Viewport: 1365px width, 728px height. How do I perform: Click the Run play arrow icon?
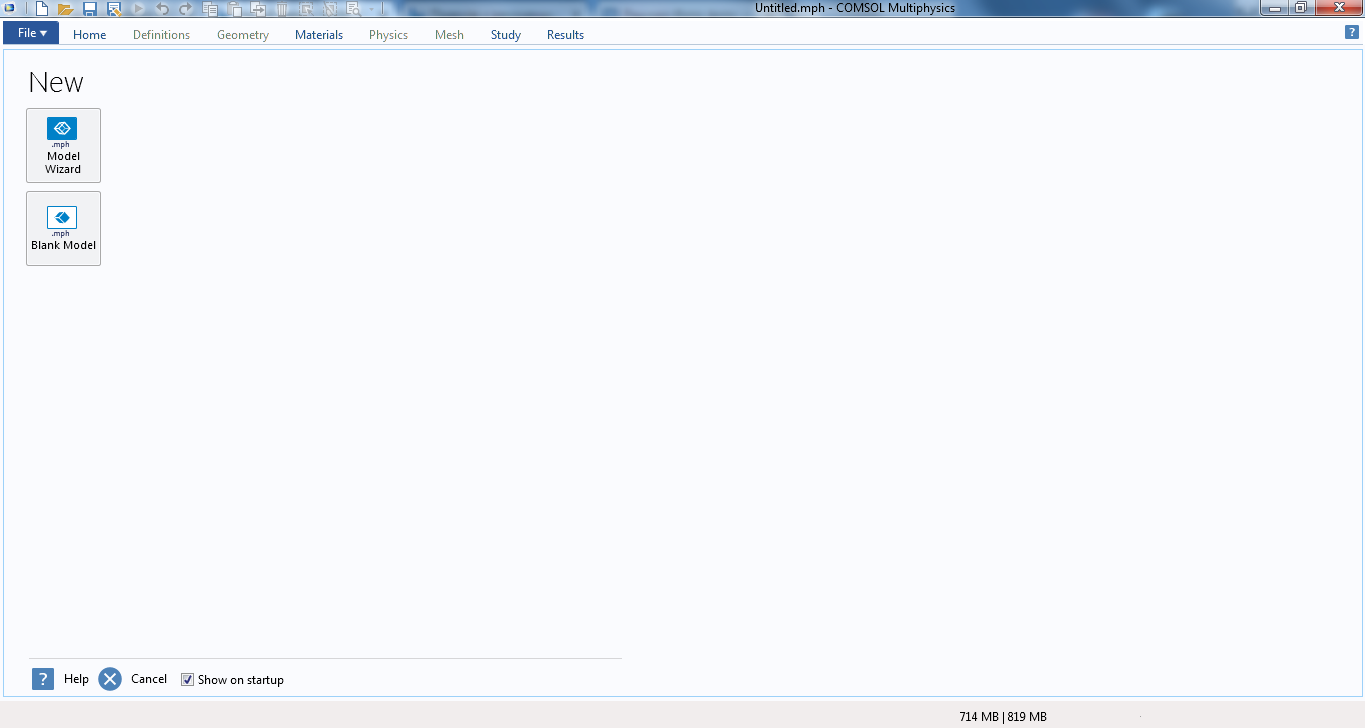tap(138, 9)
